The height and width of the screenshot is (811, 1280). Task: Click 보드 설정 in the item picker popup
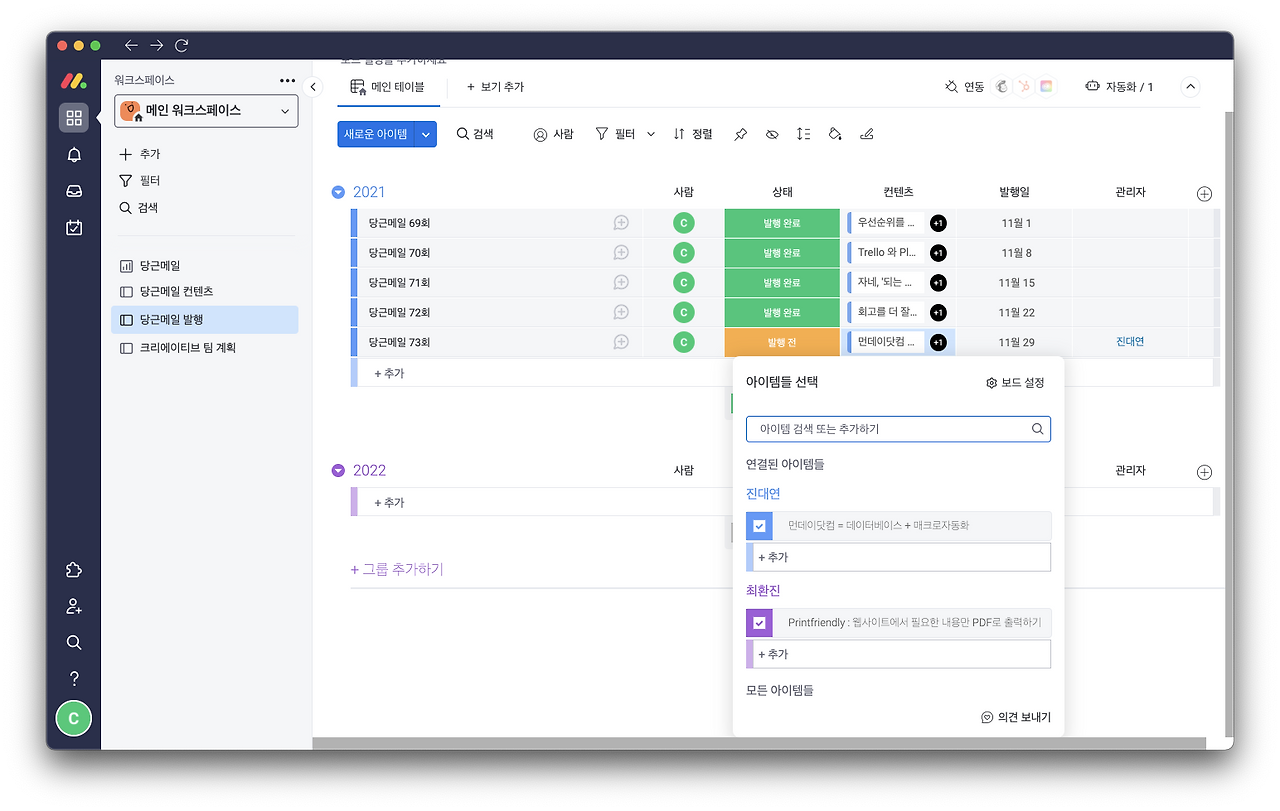[1015, 383]
